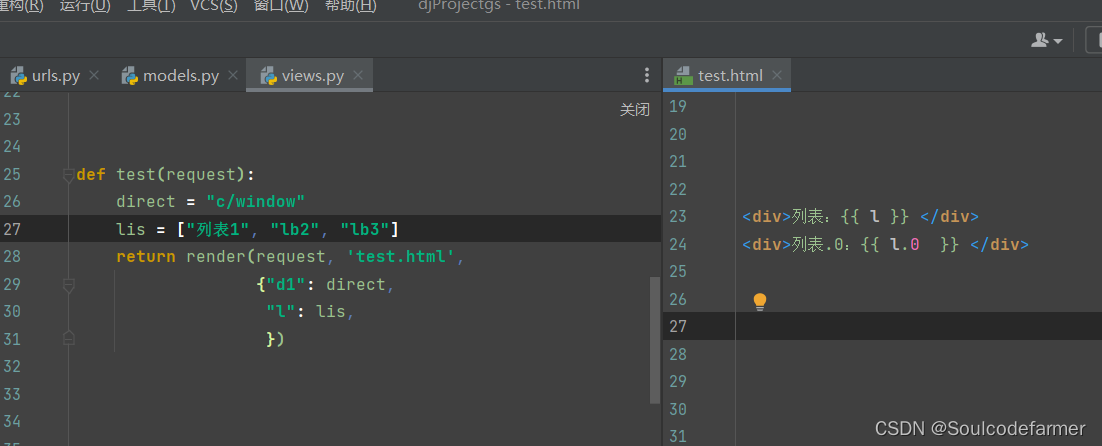Viewport: 1102px width, 446px height.
Task: Click the yellow lightbulb intention icon
Action: tap(760, 302)
